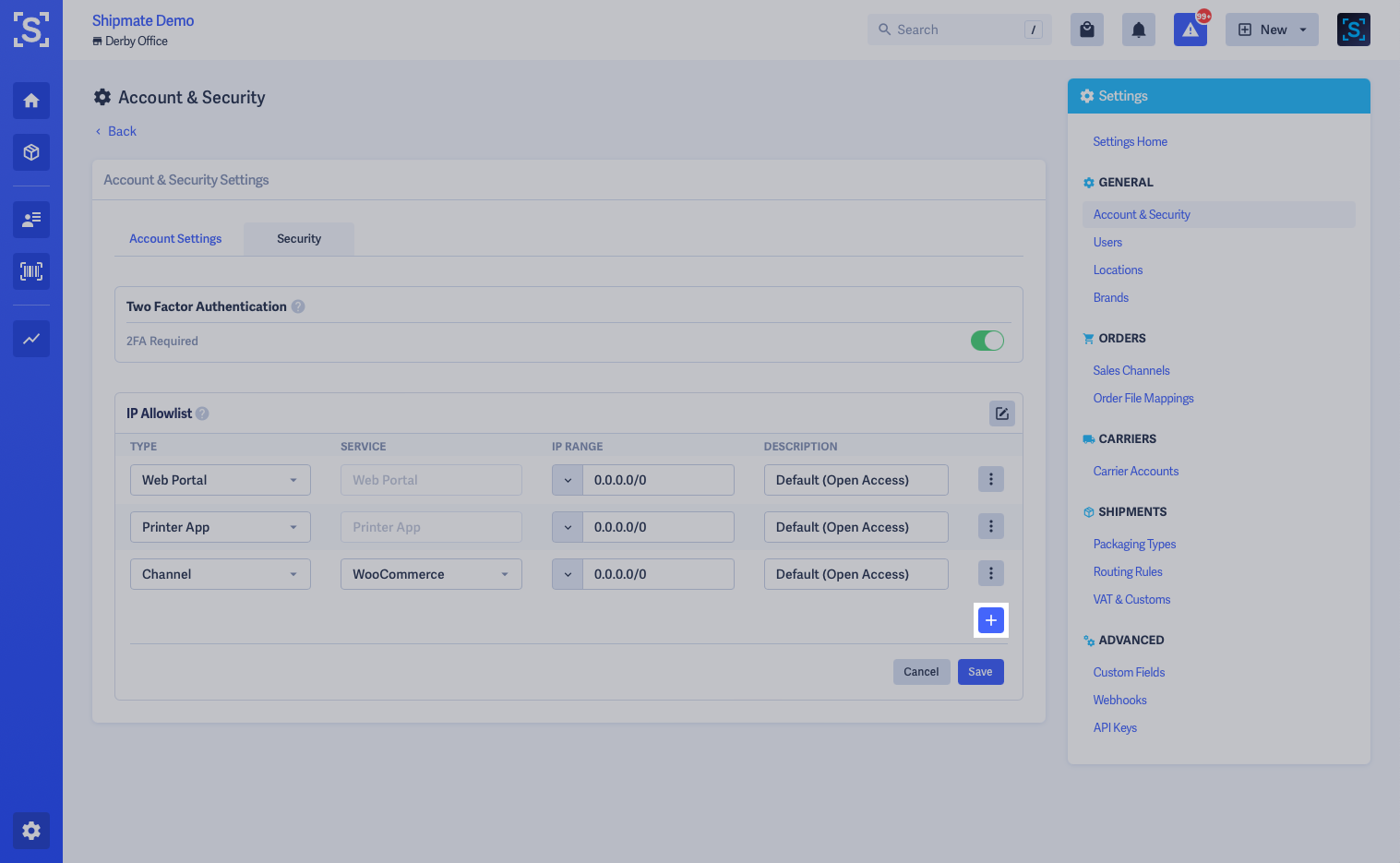Open the Channel type dropdown

click(x=221, y=574)
